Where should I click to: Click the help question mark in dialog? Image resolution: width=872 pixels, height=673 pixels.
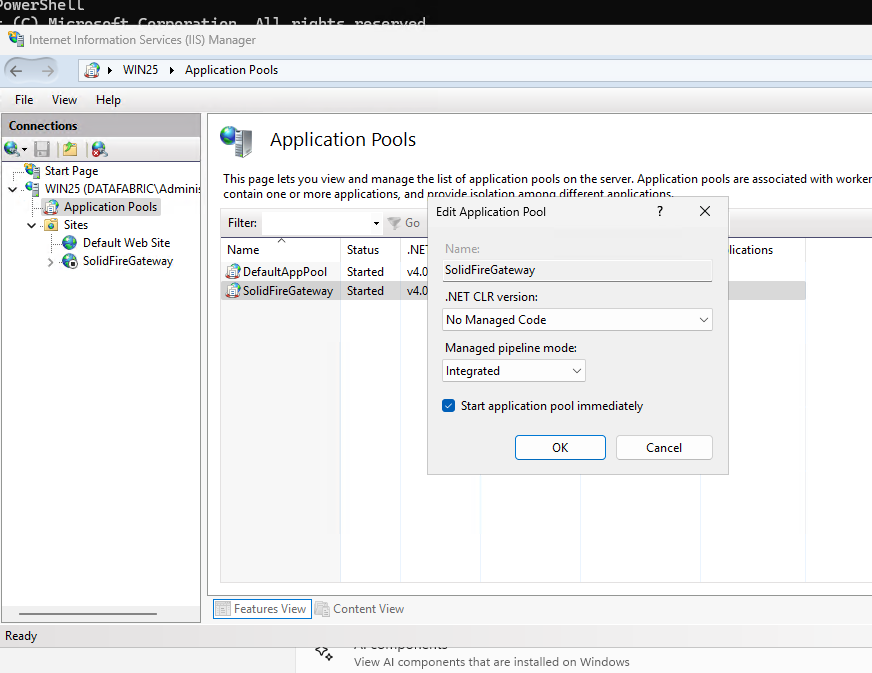660,211
